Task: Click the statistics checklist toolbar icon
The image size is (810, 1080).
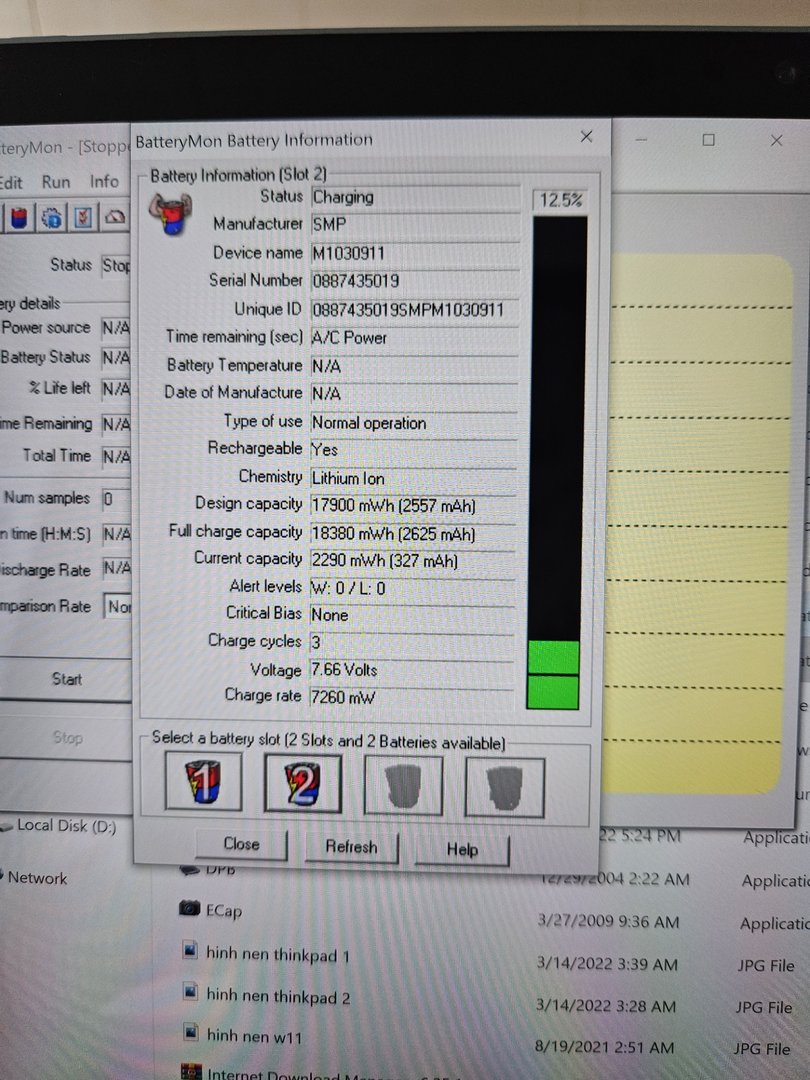Action: [82, 217]
